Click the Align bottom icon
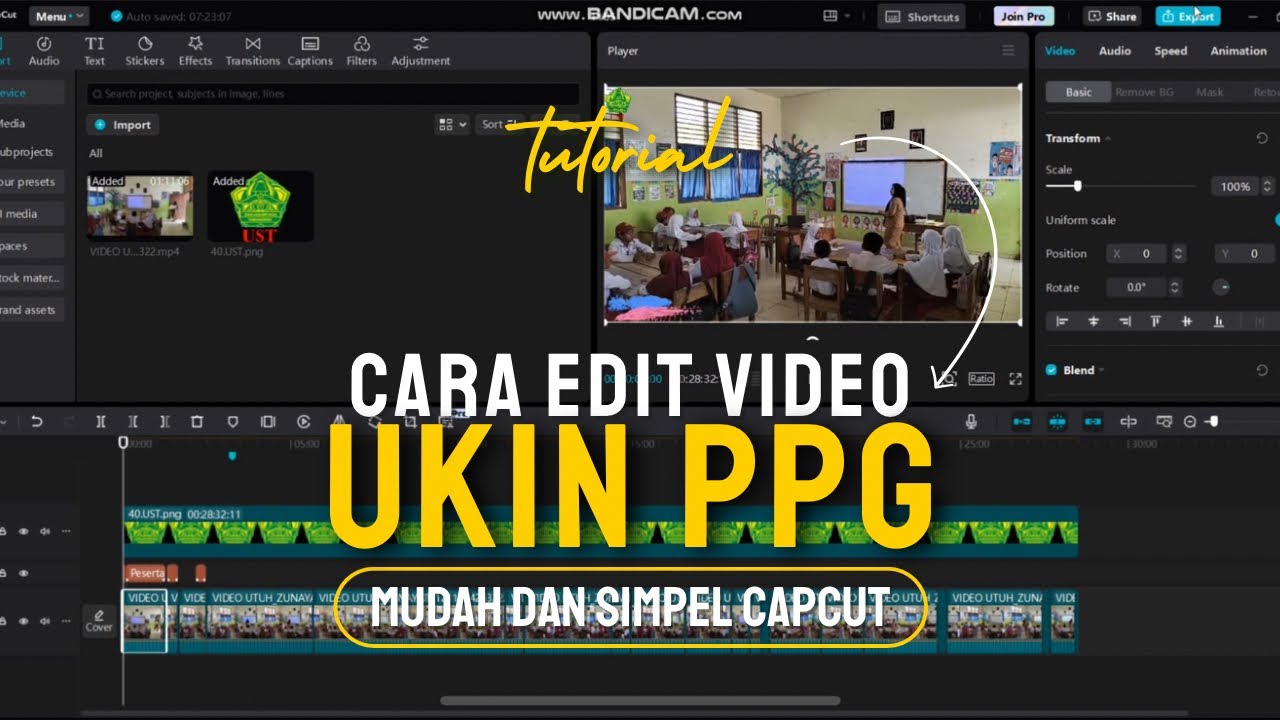Viewport: 1280px width, 720px height. tap(1218, 321)
